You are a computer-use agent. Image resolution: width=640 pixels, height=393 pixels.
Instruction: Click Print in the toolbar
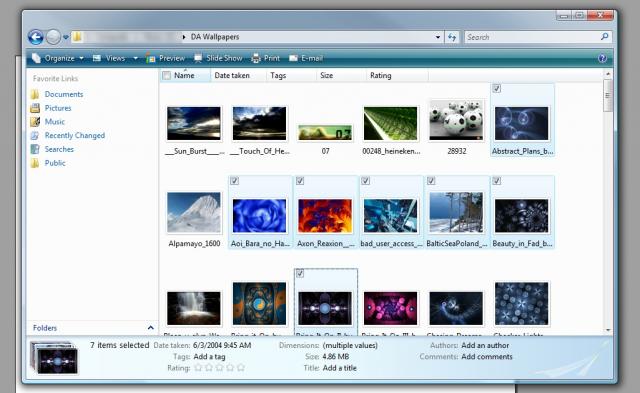(x=265, y=58)
